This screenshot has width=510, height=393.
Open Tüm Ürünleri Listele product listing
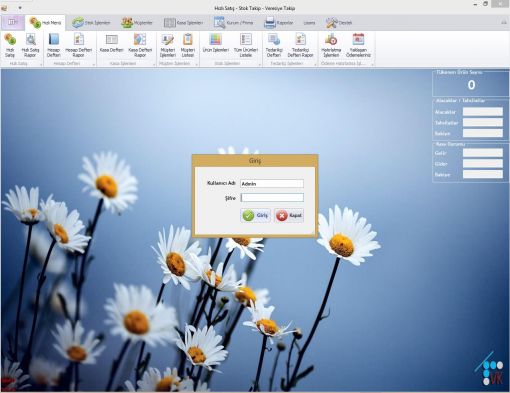pos(246,45)
